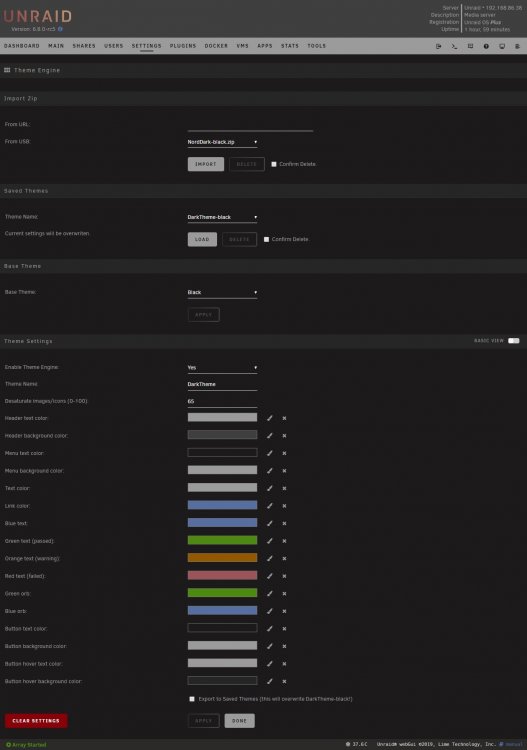Open the Base Theme dropdown set to Black
The width and height of the screenshot is (527, 750).
(x=222, y=292)
